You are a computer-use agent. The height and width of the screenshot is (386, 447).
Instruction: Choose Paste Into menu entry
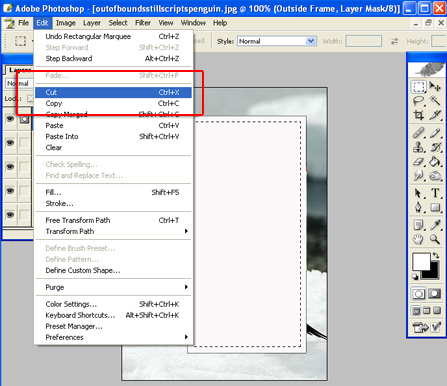pyautogui.click(x=113, y=136)
